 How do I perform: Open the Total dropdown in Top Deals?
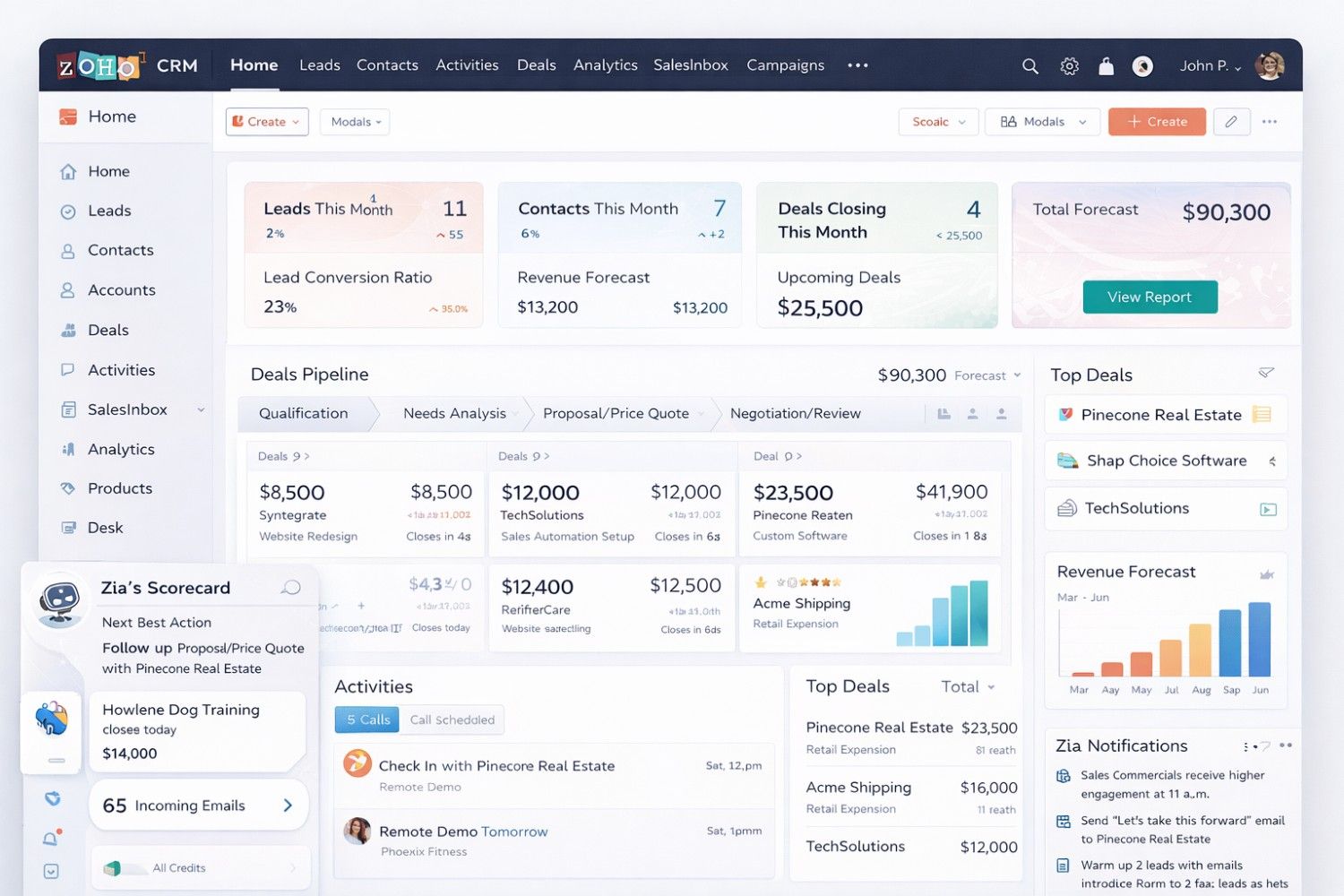[966, 686]
